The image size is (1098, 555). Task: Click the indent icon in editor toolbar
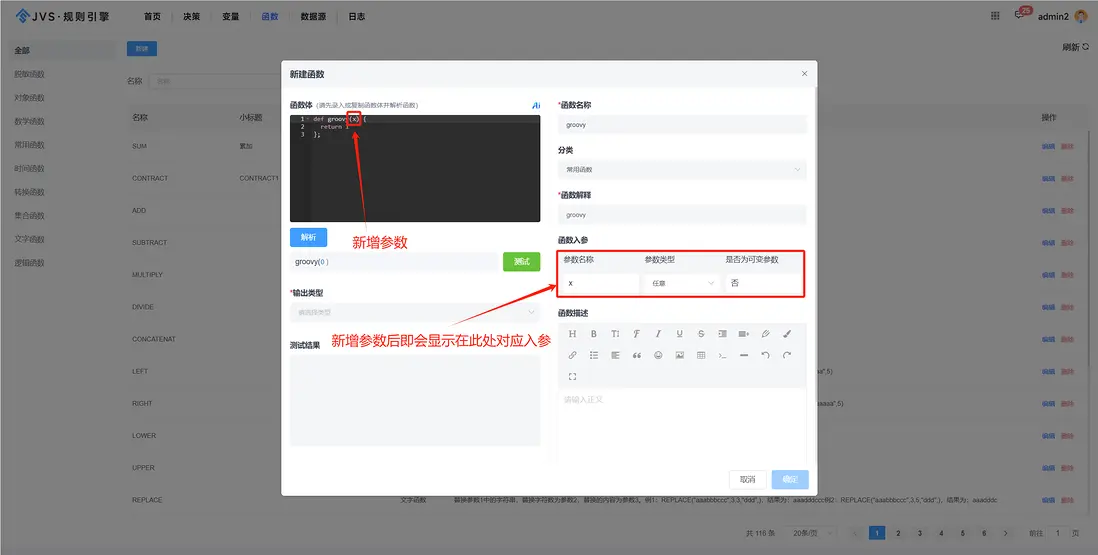click(723, 334)
